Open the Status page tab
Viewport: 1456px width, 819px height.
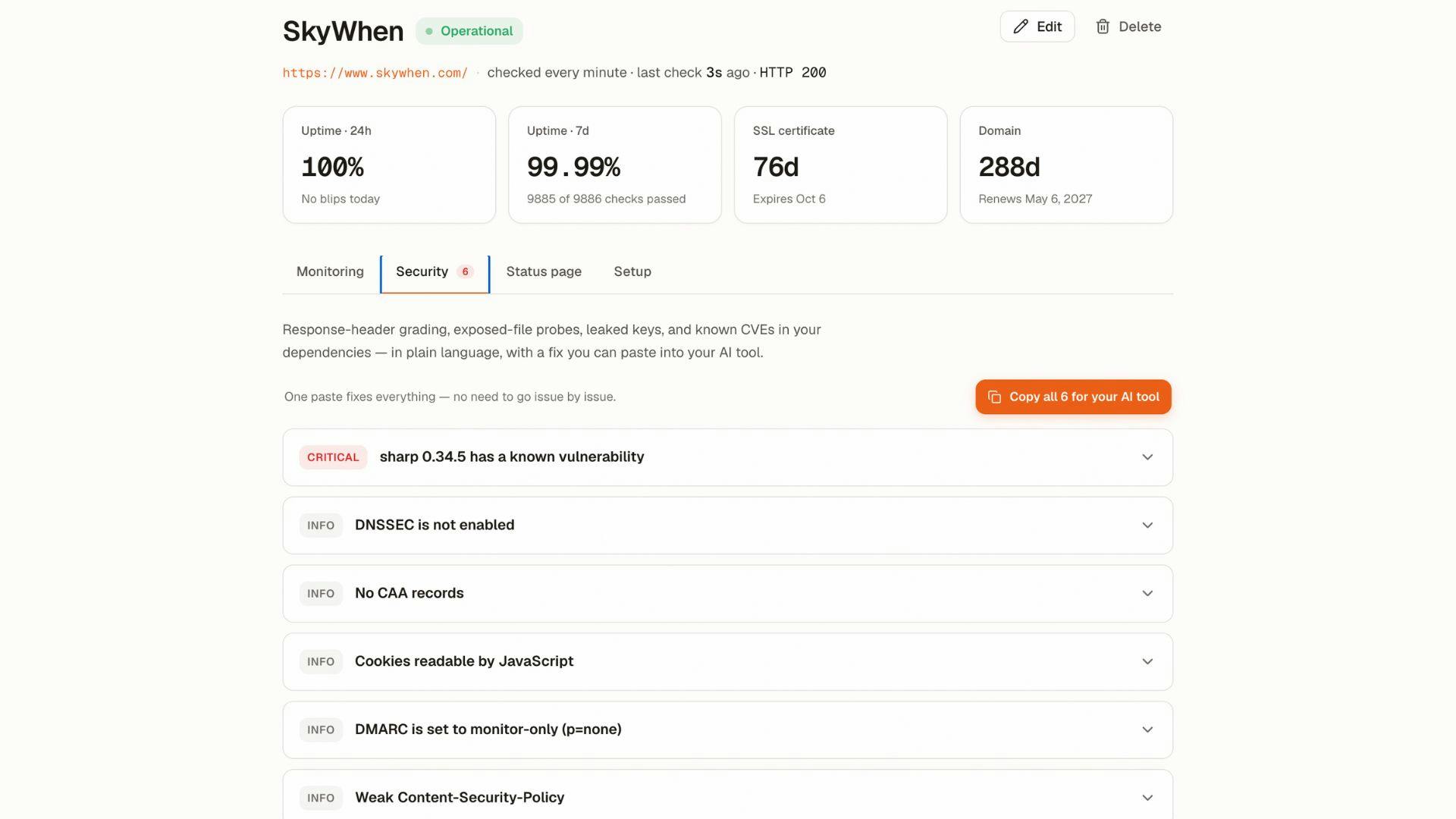(x=544, y=271)
